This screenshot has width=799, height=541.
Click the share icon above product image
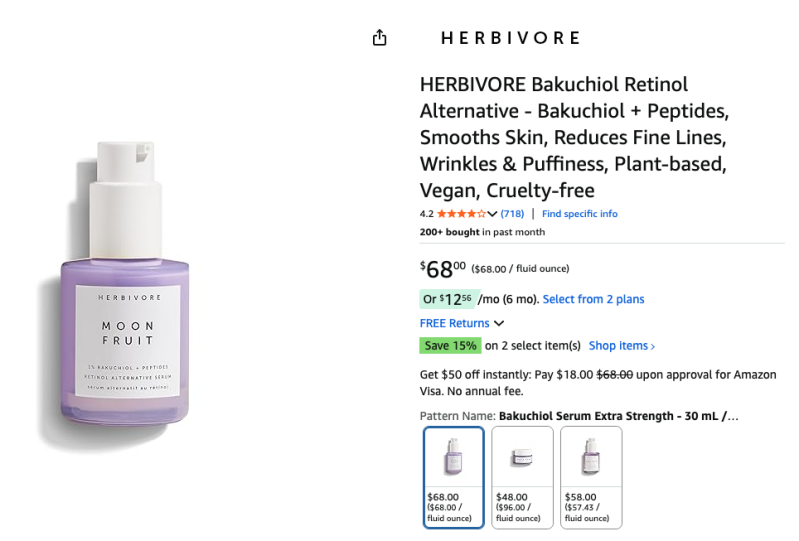click(x=379, y=38)
